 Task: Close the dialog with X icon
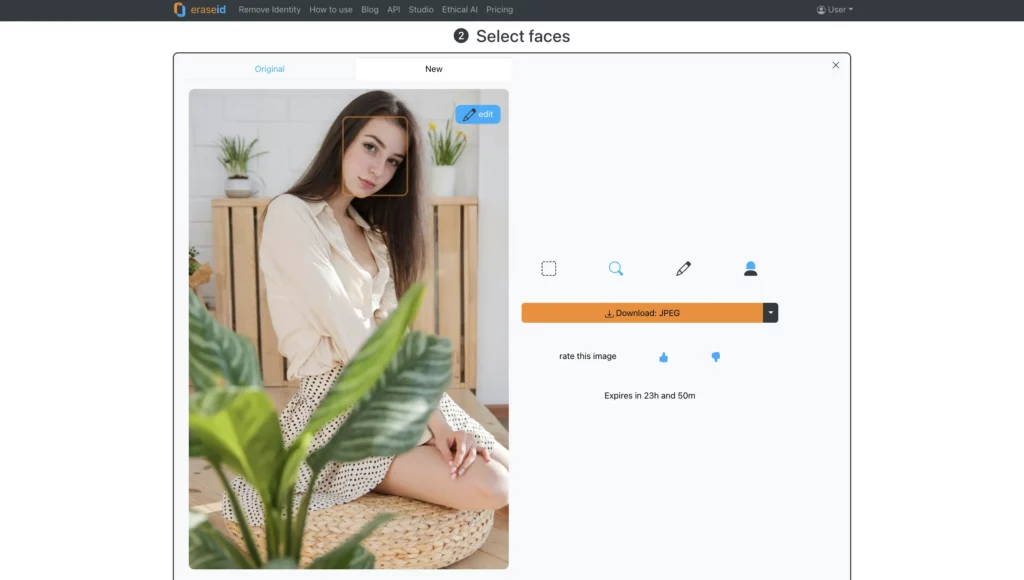pyautogui.click(x=836, y=65)
